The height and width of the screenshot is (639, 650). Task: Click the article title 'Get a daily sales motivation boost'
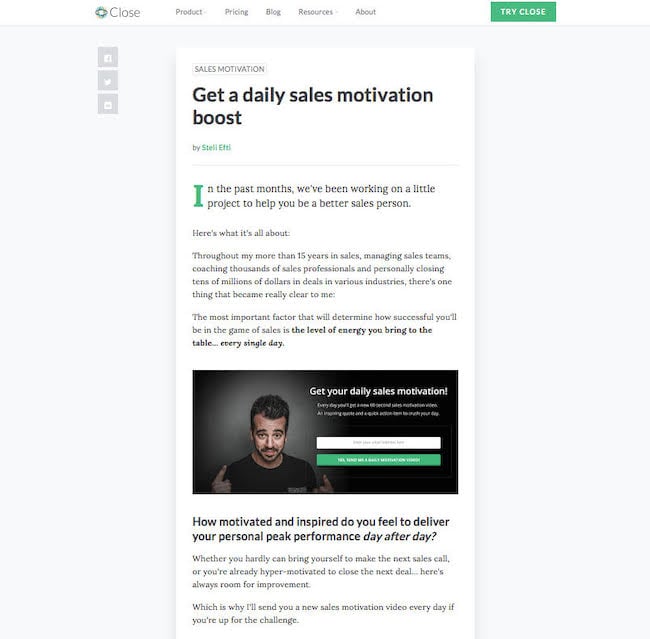tap(313, 106)
